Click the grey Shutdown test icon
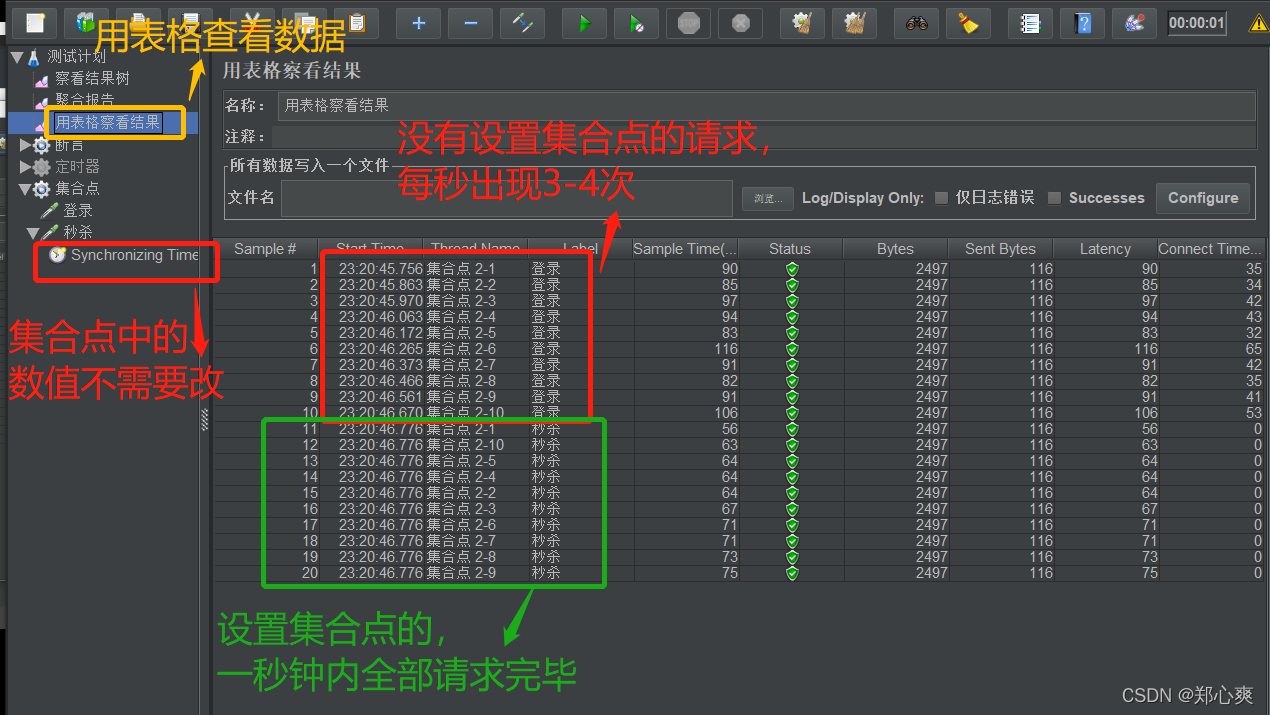The width and height of the screenshot is (1270, 715). tap(740, 22)
